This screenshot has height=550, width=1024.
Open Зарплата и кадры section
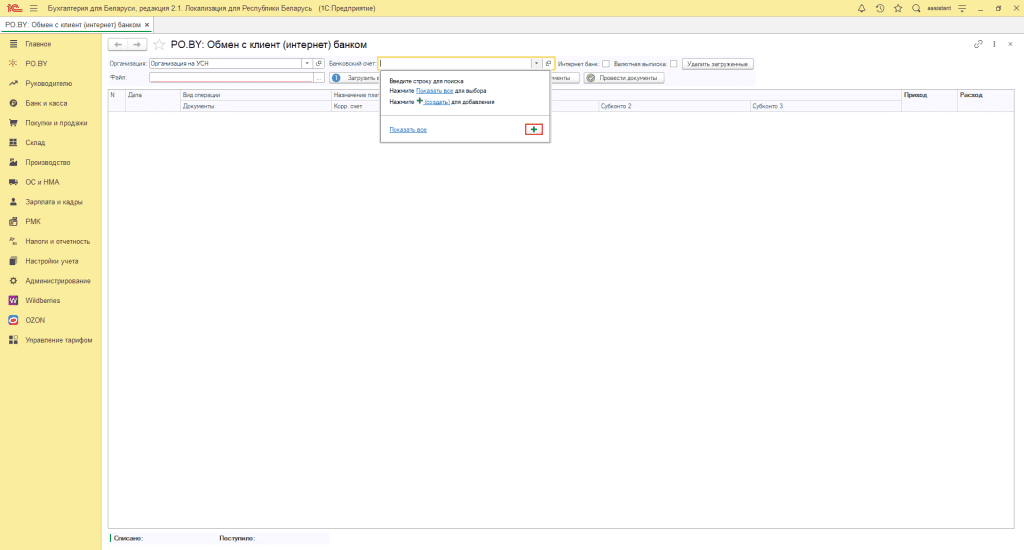[54, 201]
